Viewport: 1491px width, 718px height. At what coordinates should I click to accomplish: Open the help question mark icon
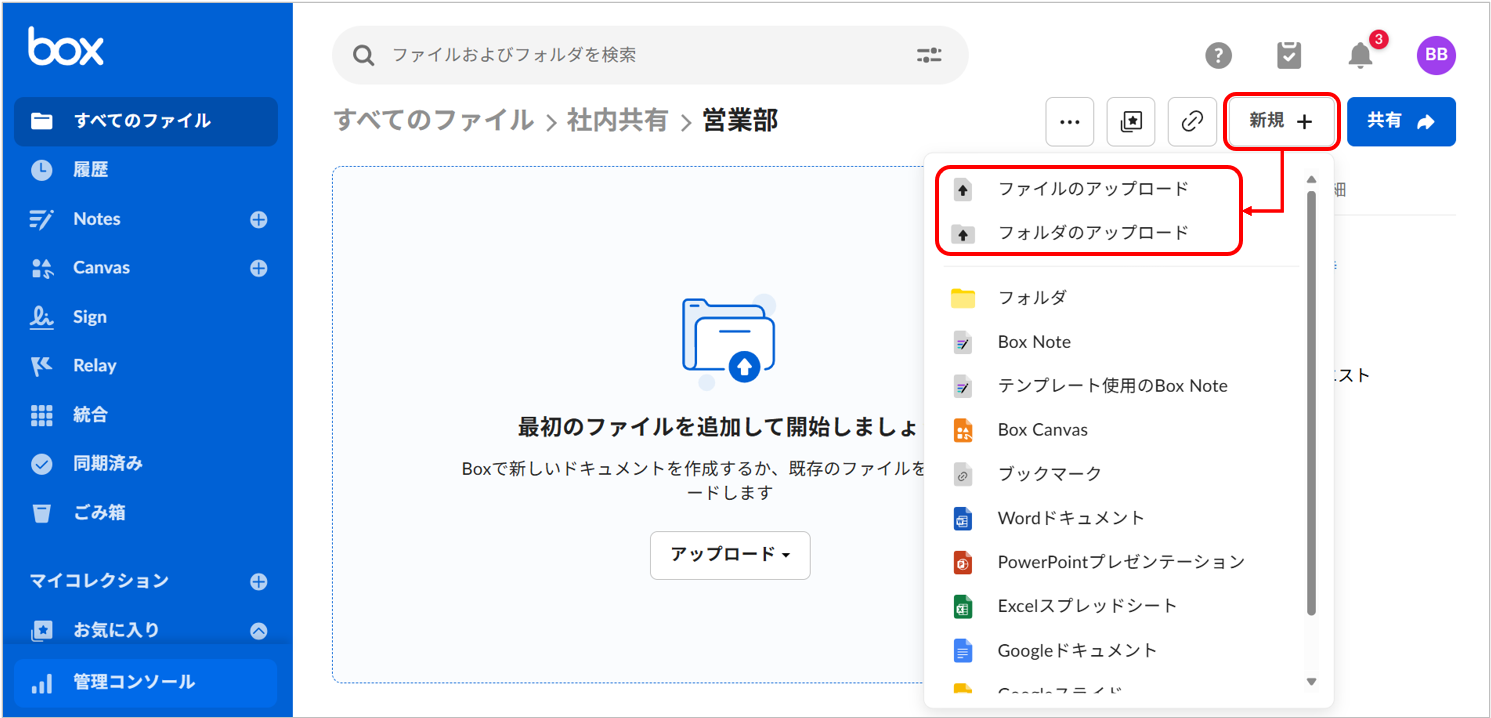[1218, 56]
